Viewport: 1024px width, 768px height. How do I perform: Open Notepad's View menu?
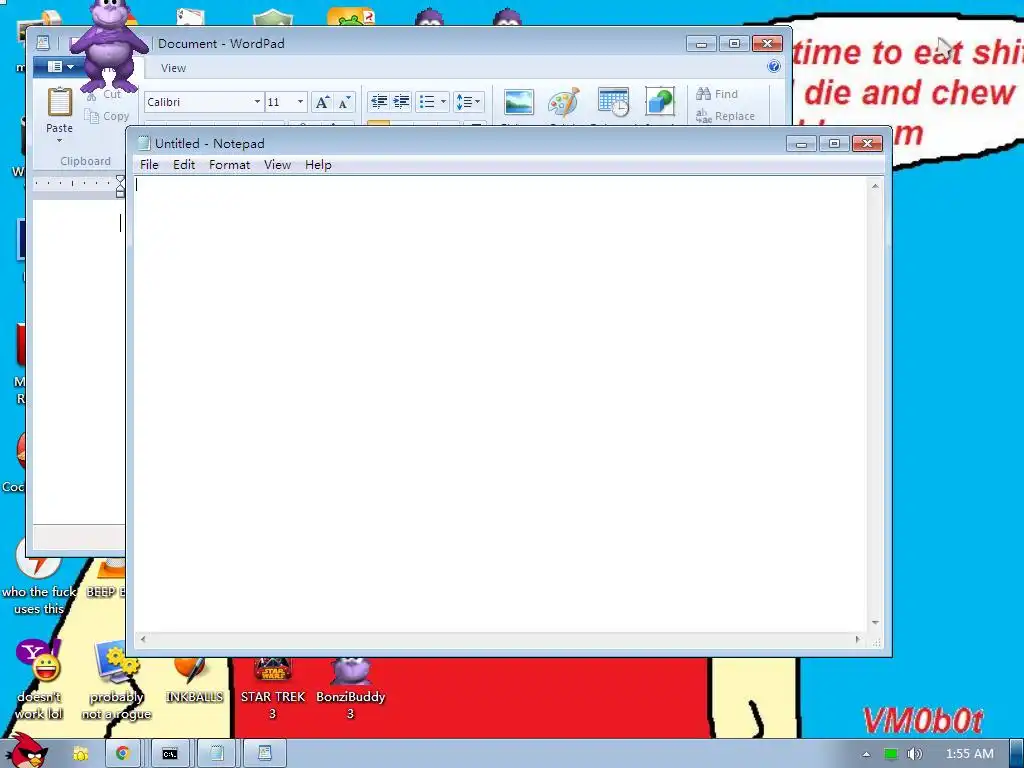coord(277,165)
